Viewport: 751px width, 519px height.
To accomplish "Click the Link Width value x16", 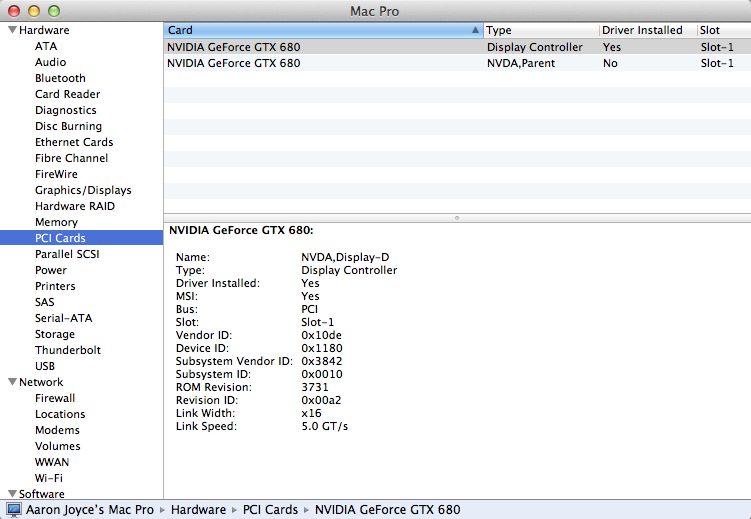I will (x=311, y=413).
